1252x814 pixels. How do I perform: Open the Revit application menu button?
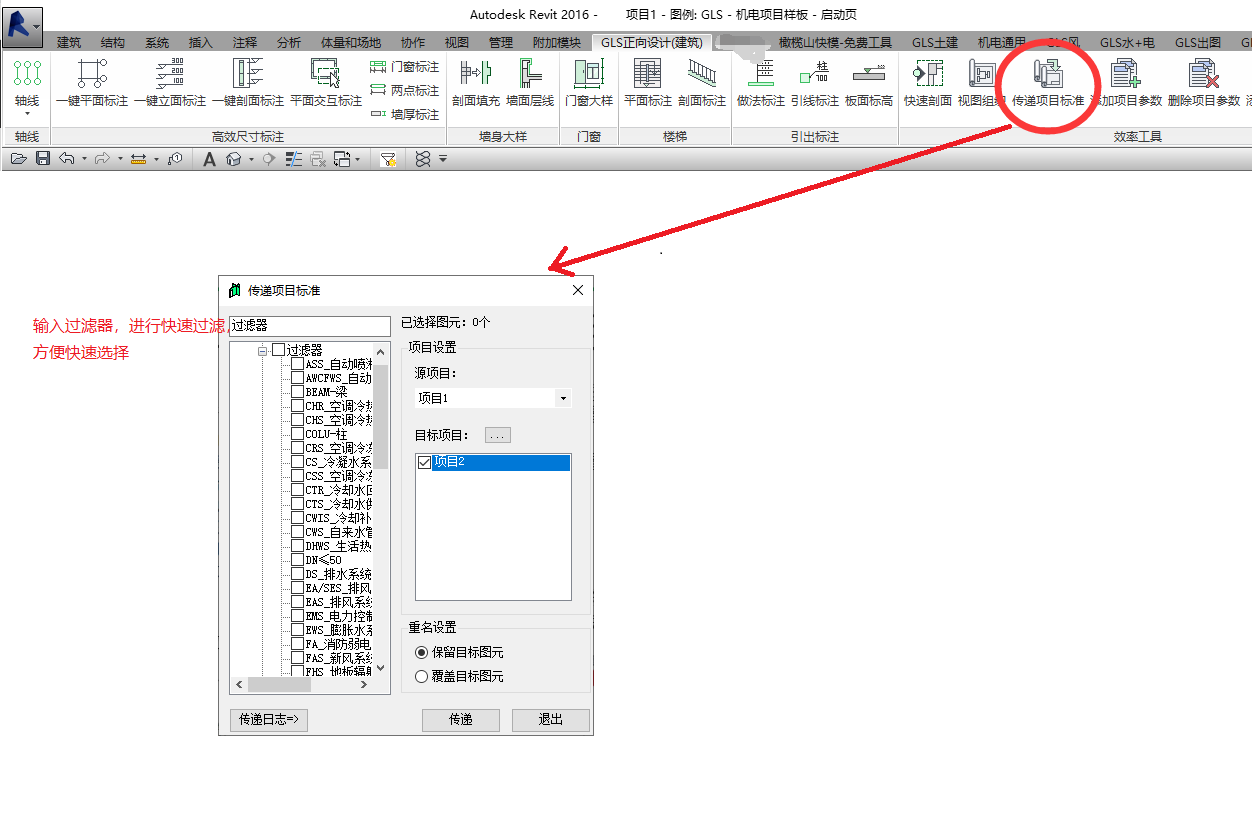[x=24, y=28]
